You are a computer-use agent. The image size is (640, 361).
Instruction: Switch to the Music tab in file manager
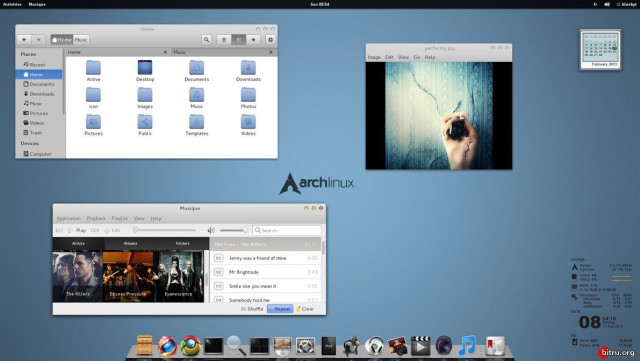tap(223, 52)
